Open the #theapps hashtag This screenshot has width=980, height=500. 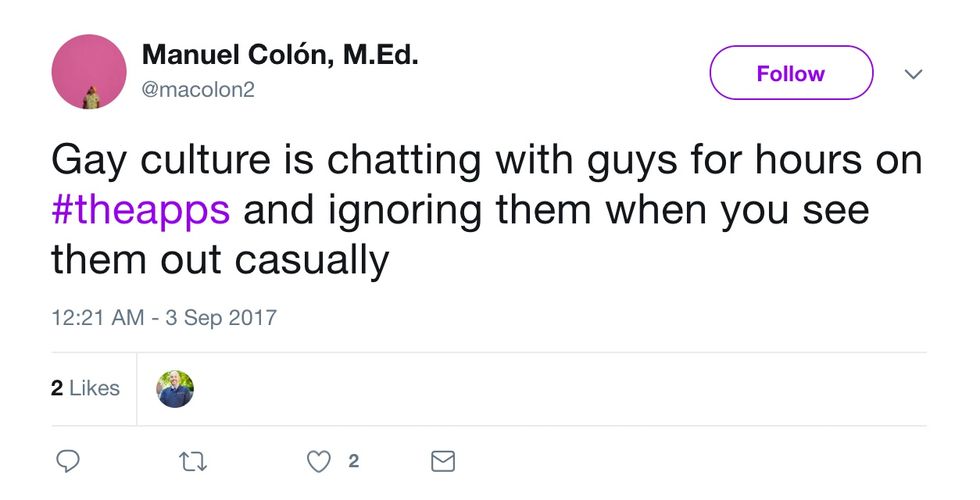pyautogui.click(x=141, y=211)
